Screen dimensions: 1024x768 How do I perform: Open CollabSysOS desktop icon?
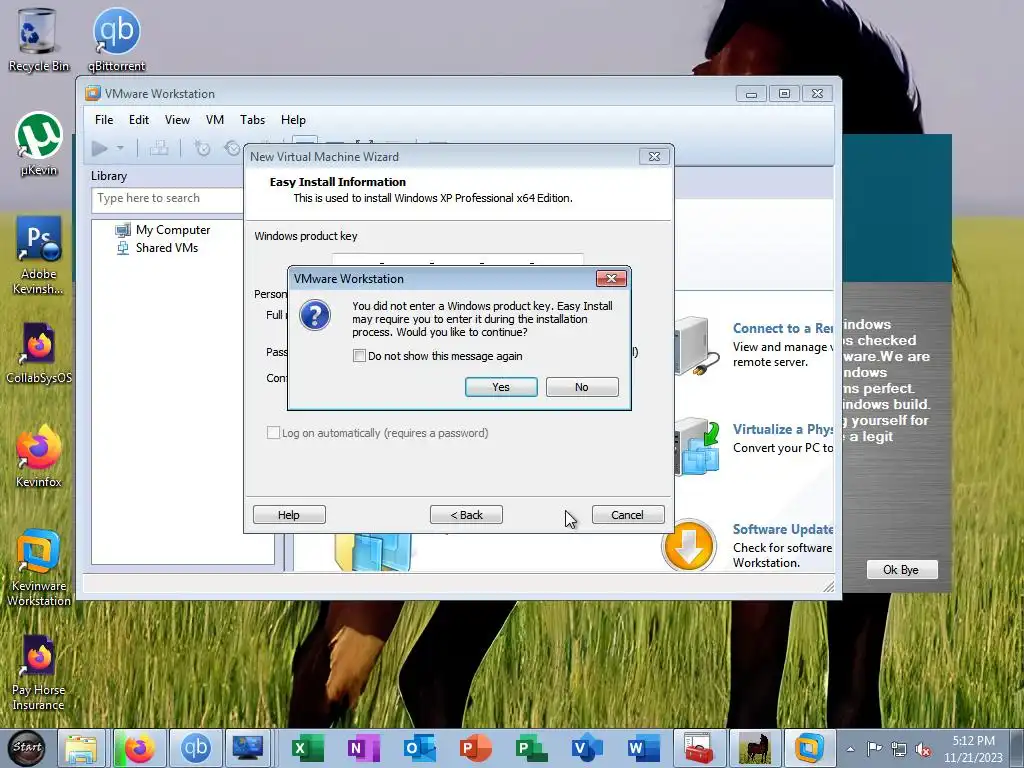tap(39, 353)
